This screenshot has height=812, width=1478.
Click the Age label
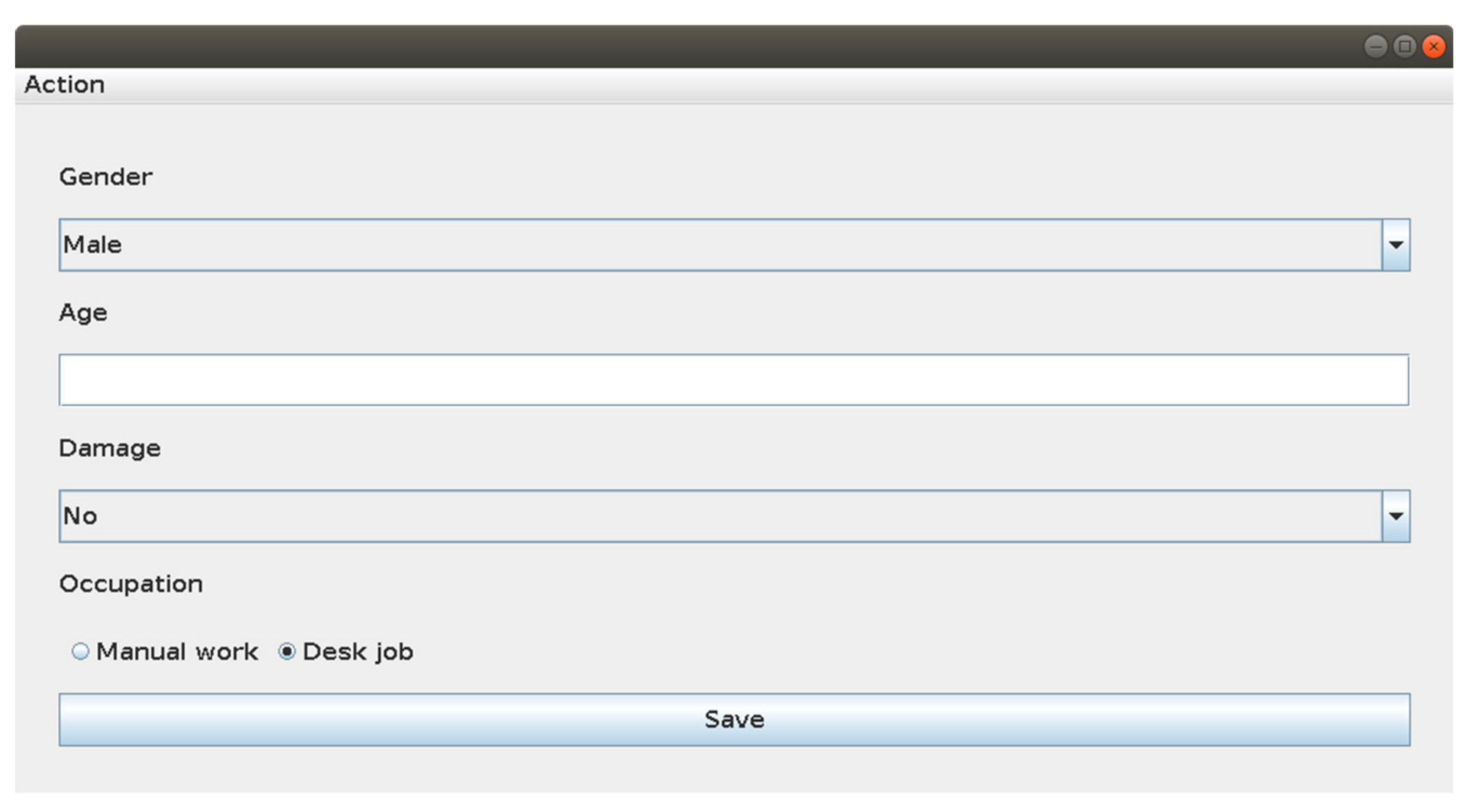(x=83, y=313)
